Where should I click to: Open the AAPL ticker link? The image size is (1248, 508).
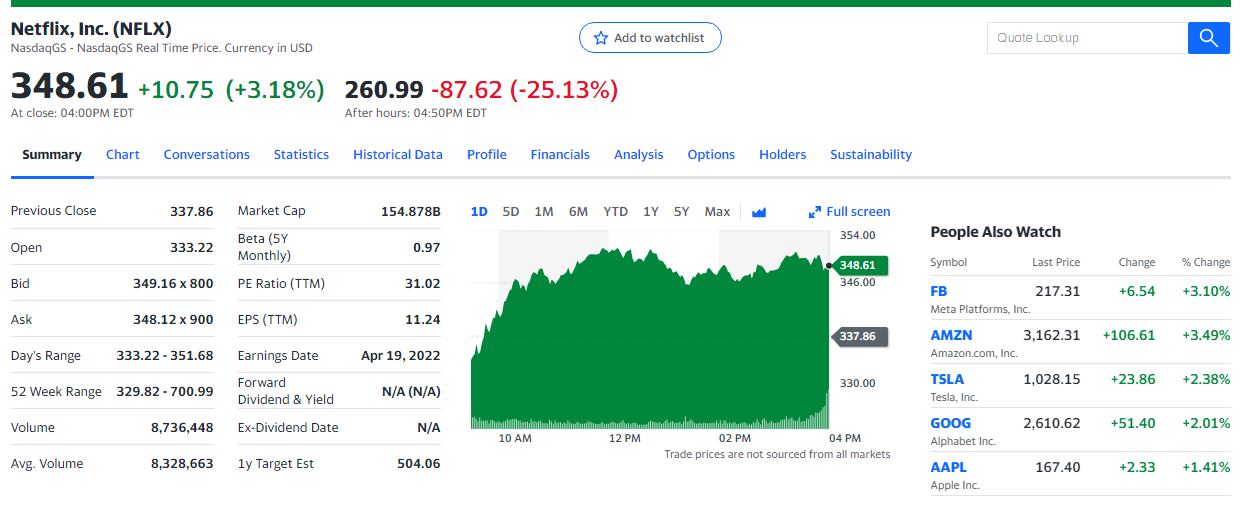click(948, 467)
